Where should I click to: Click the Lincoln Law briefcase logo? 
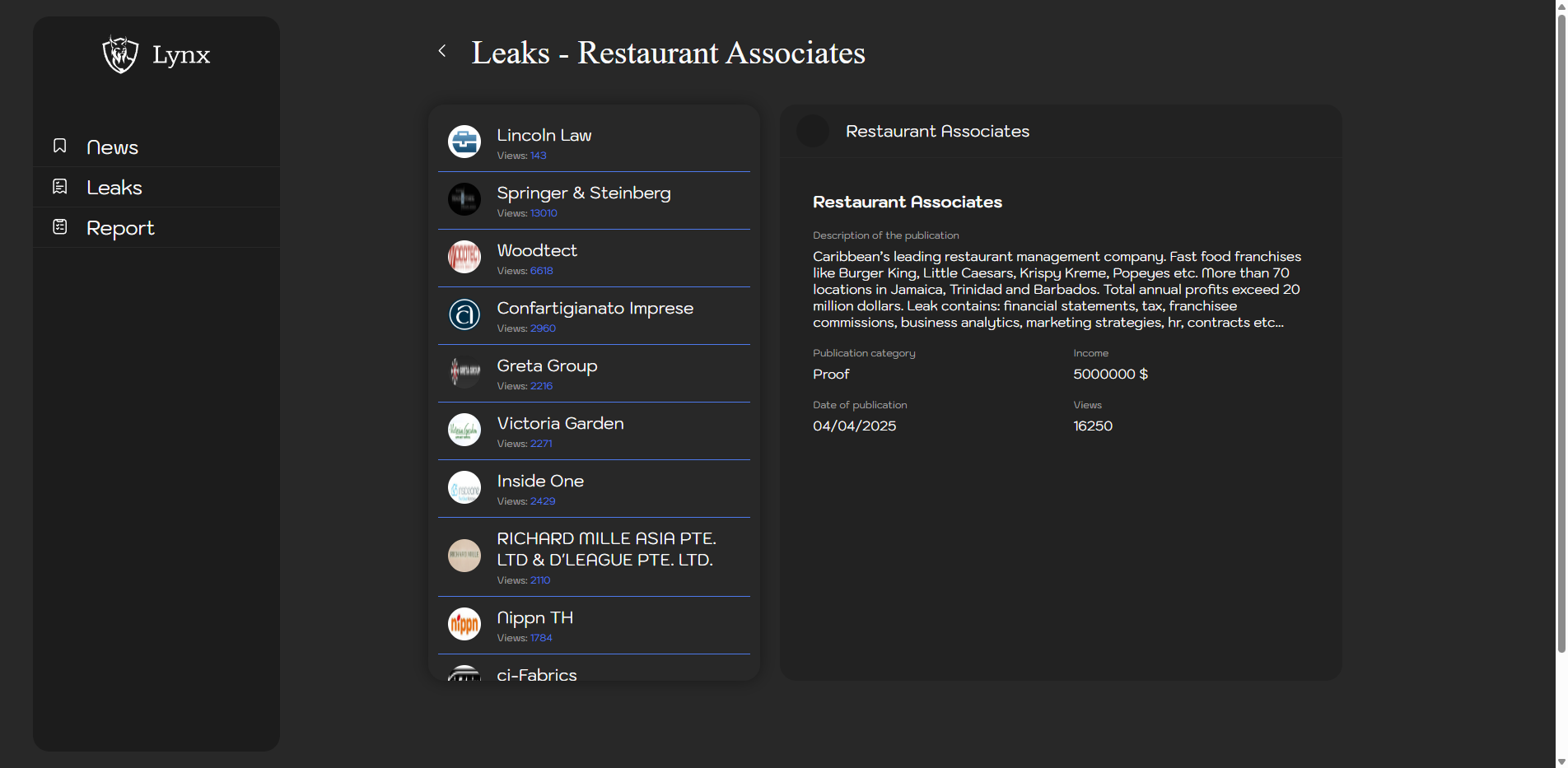(x=464, y=142)
